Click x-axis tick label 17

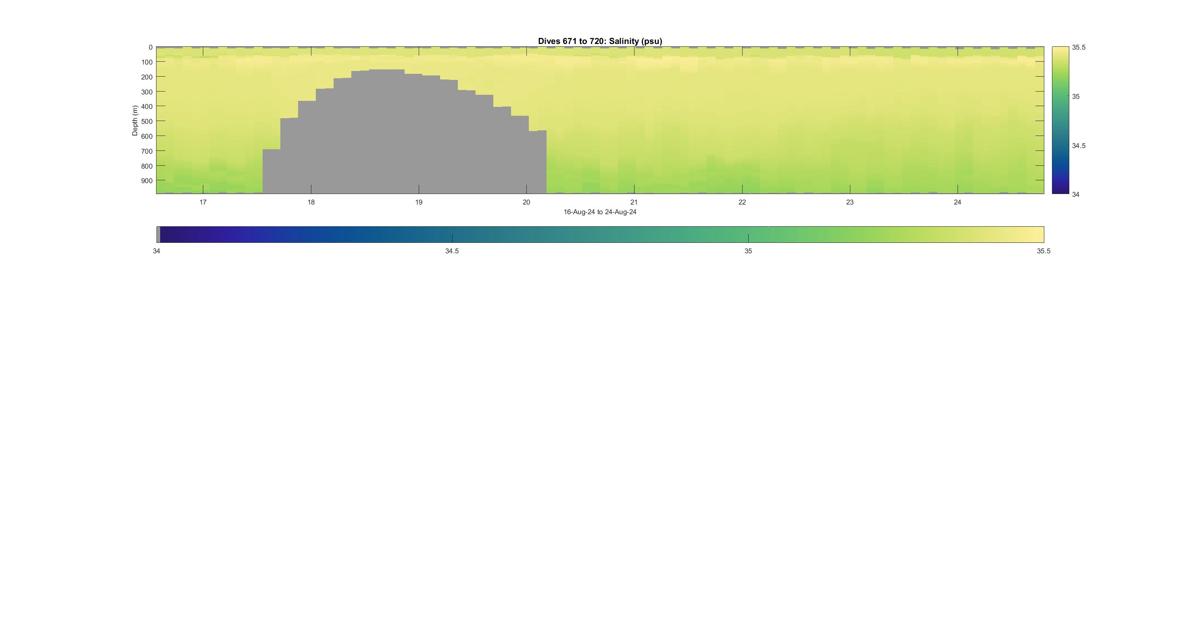point(203,202)
